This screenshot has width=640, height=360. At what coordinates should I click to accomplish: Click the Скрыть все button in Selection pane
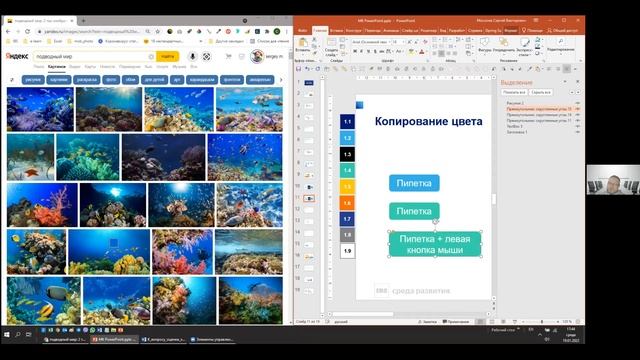click(x=541, y=92)
